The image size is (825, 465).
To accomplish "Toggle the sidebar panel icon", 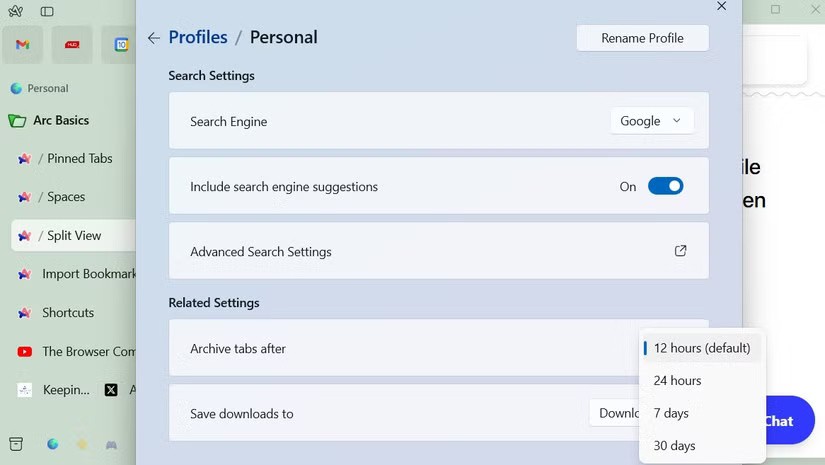I will [47, 11].
